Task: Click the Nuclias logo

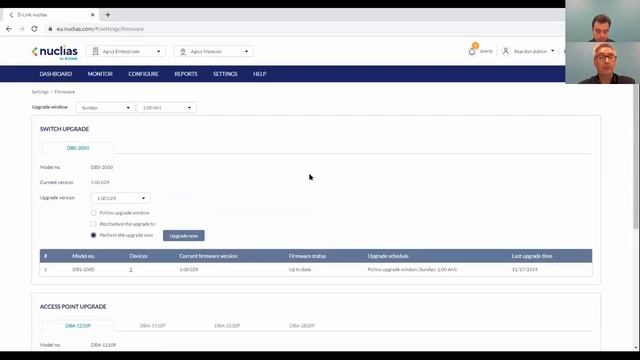Action: (x=55, y=52)
